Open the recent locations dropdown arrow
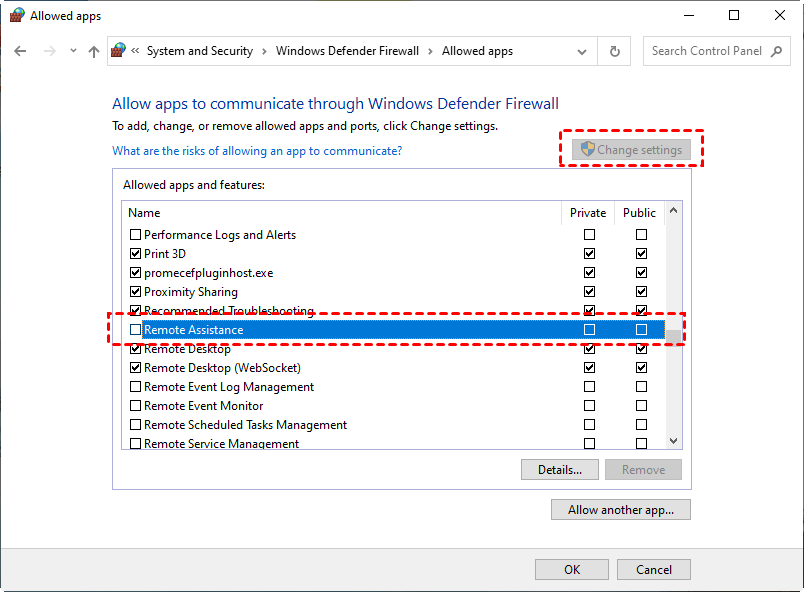 [73, 51]
